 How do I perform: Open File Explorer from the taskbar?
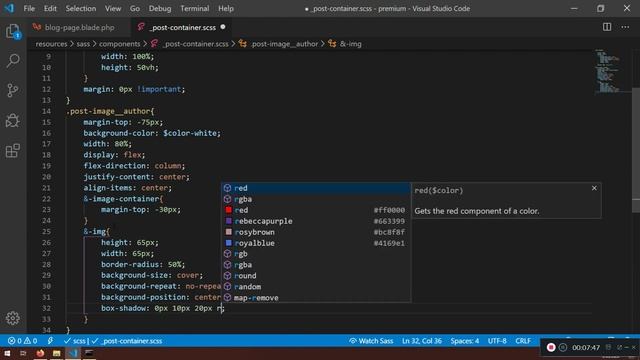click(56, 353)
